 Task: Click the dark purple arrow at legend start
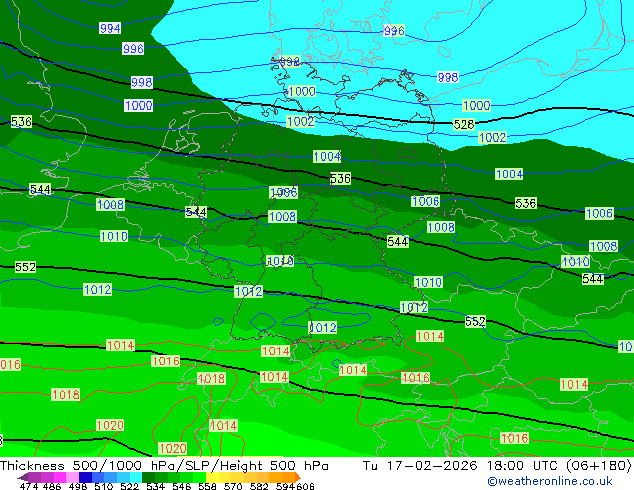[22, 477]
